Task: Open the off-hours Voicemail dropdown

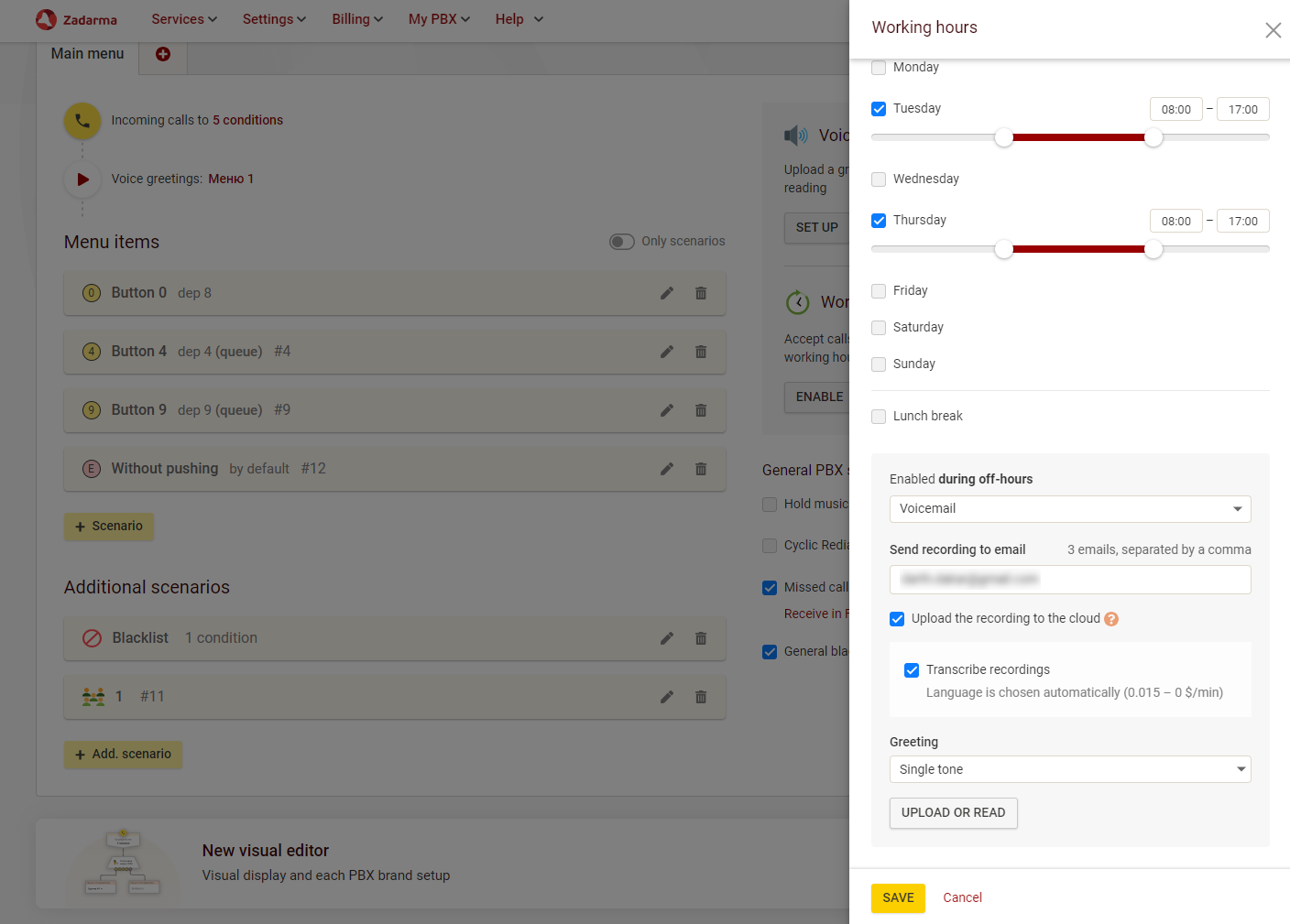Action: click(1069, 509)
